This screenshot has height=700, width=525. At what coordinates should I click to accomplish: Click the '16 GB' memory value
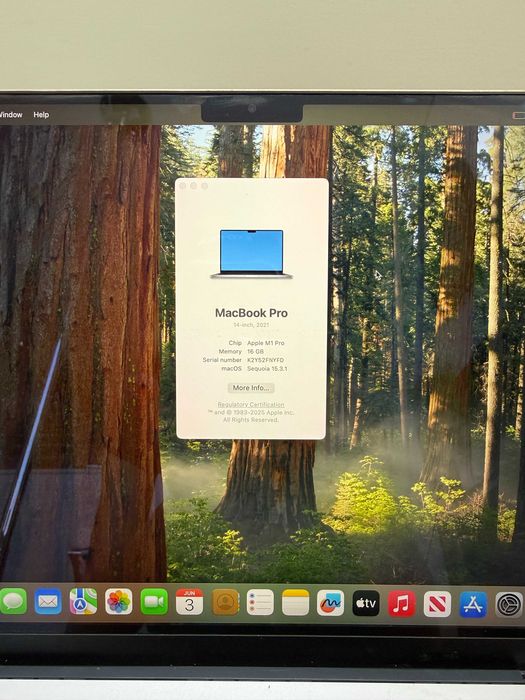click(x=255, y=351)
